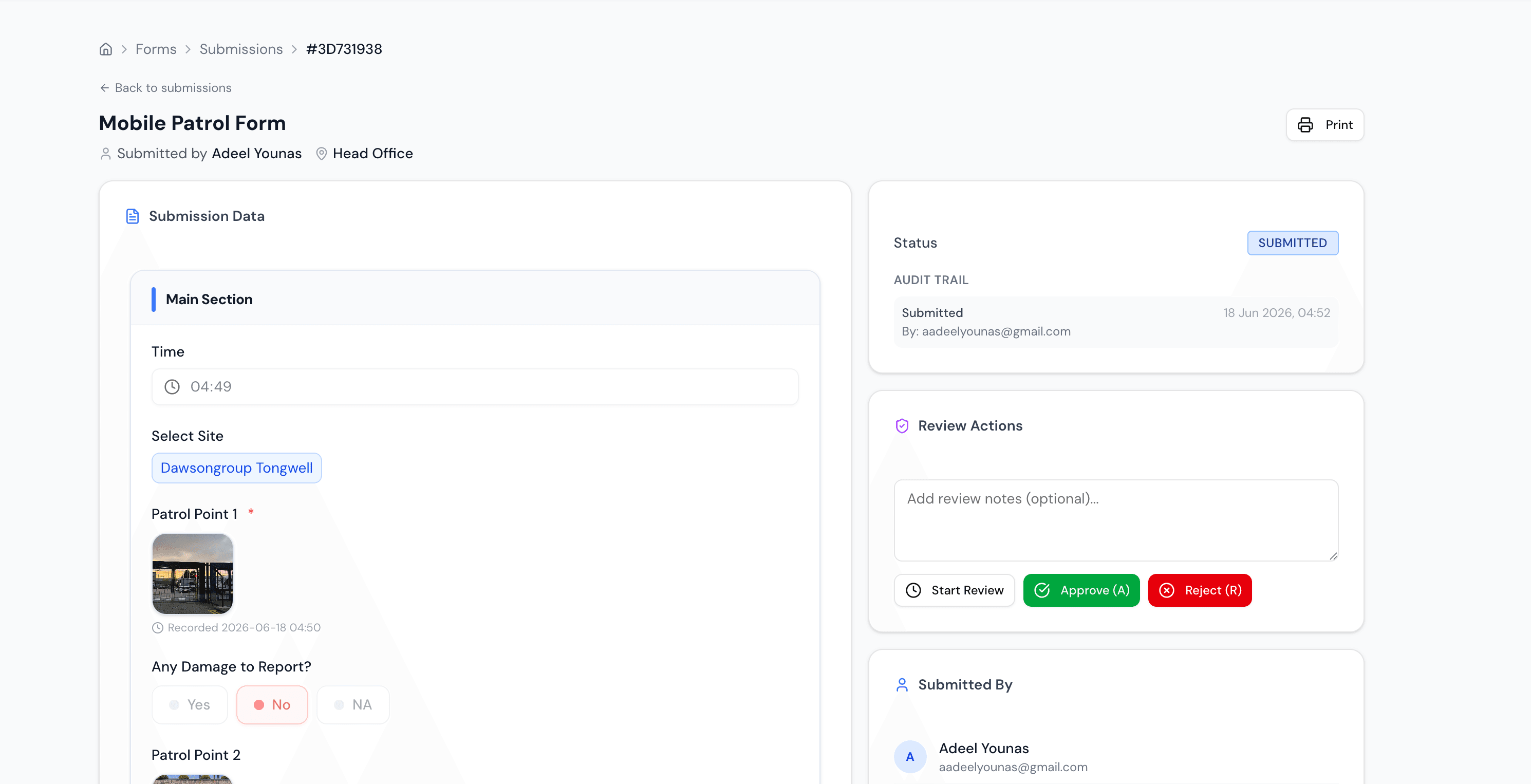Click the Start Review button
The height and width of the screenshot is (784, 1531).
click(955, 590)
